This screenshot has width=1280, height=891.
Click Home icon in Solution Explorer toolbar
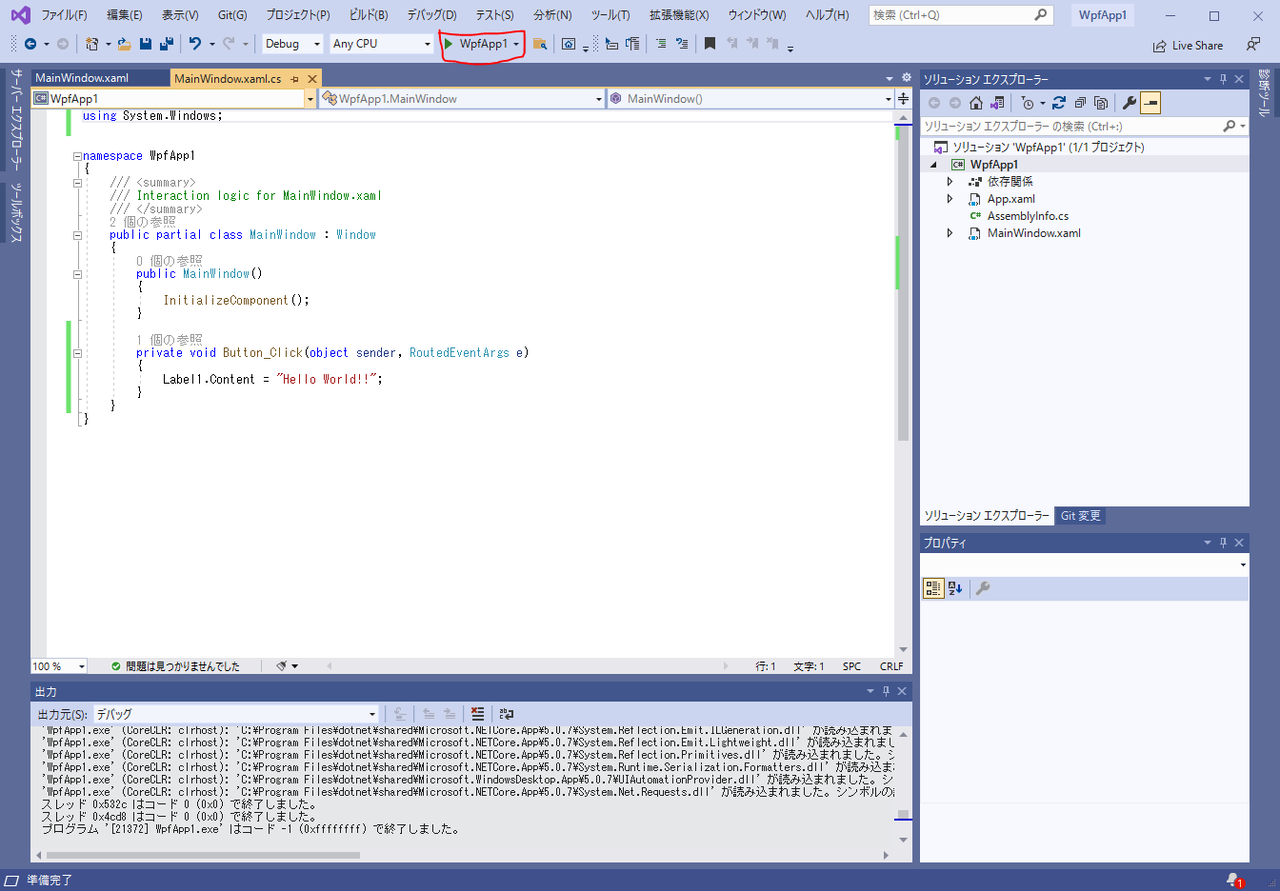[976, 103]
